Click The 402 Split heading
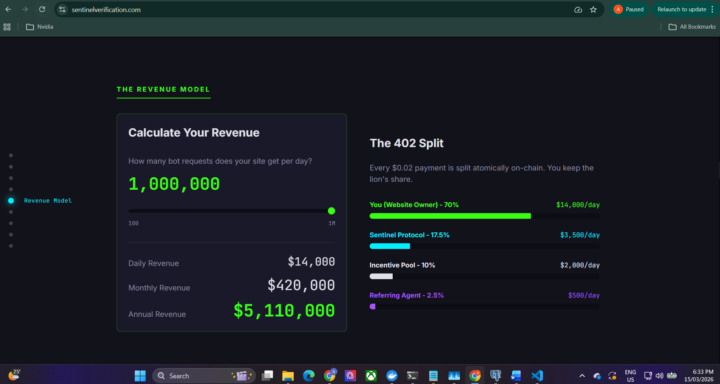Image resolution: width=720 pixels, height=384 pixels. pyautogui.click(x=406, y=143)
